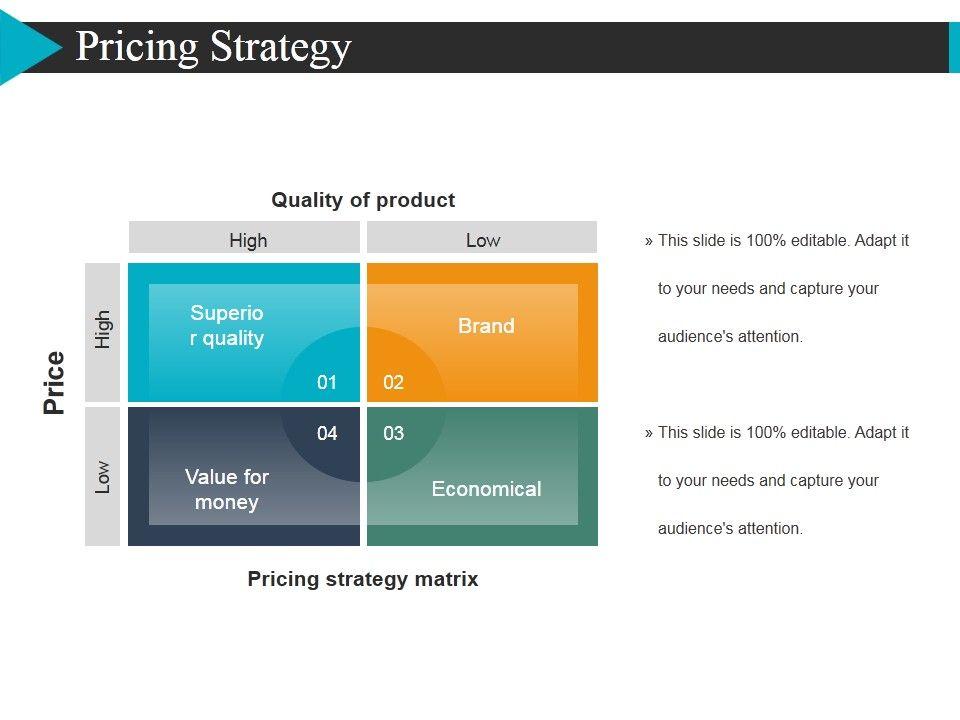Select the Pricing strategy matrix caption
This screenshot has height=720, width=960.
point(363,579)
